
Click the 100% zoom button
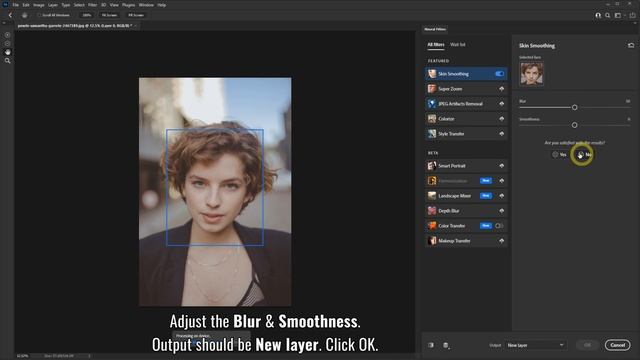(x=87, y=15)
